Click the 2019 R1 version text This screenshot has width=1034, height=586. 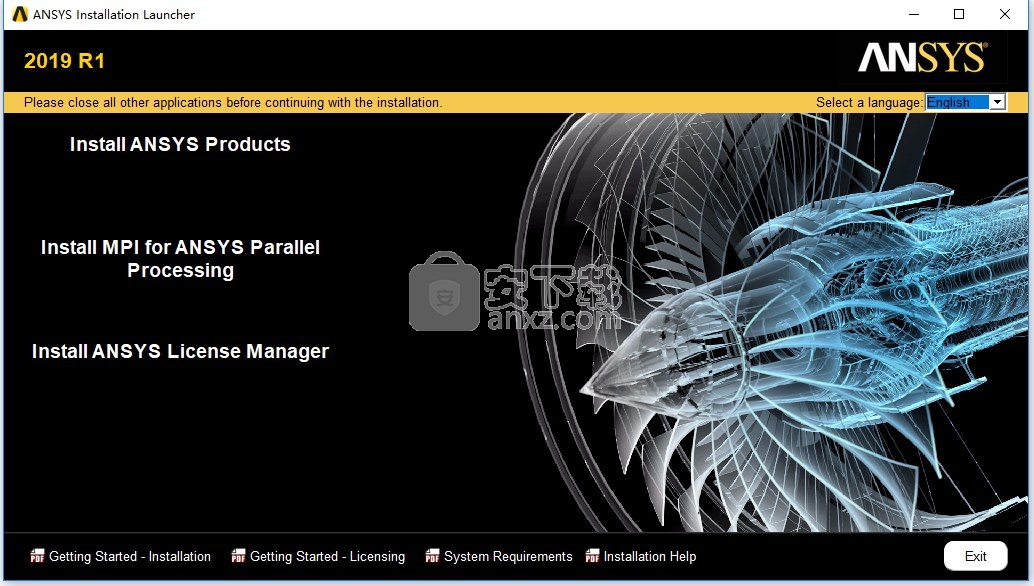(x=65, y=61)
